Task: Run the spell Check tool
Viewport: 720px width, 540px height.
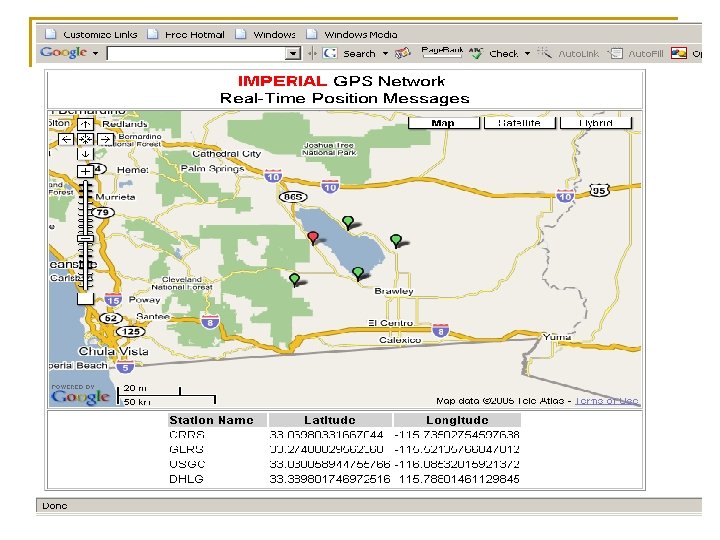Action: tap(494, 54)
